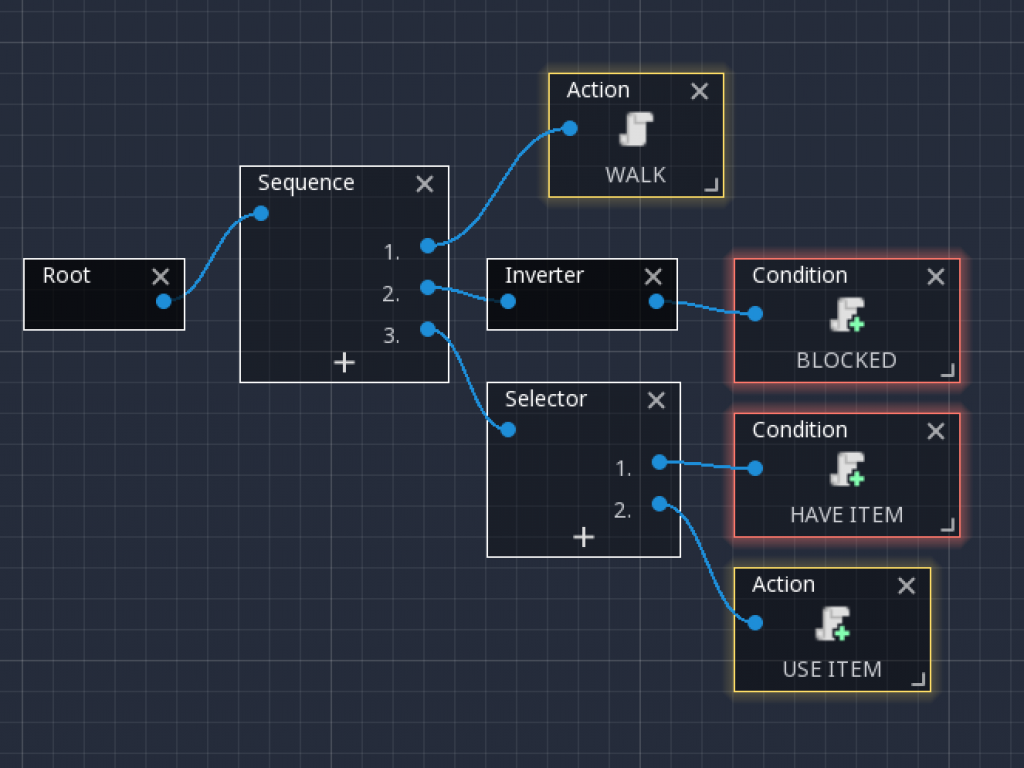Delete the BLOCKED Condition node
Viewport: 1024px width, 768px height.
tap(936, 277)
